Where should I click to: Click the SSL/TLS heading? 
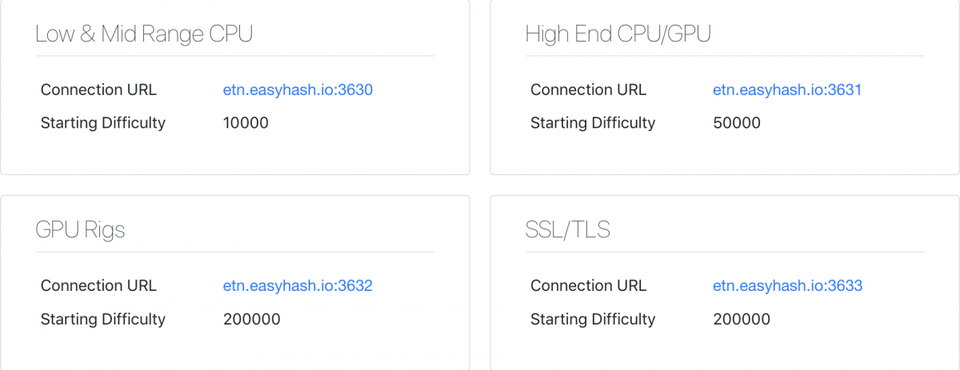coord(568,230)
